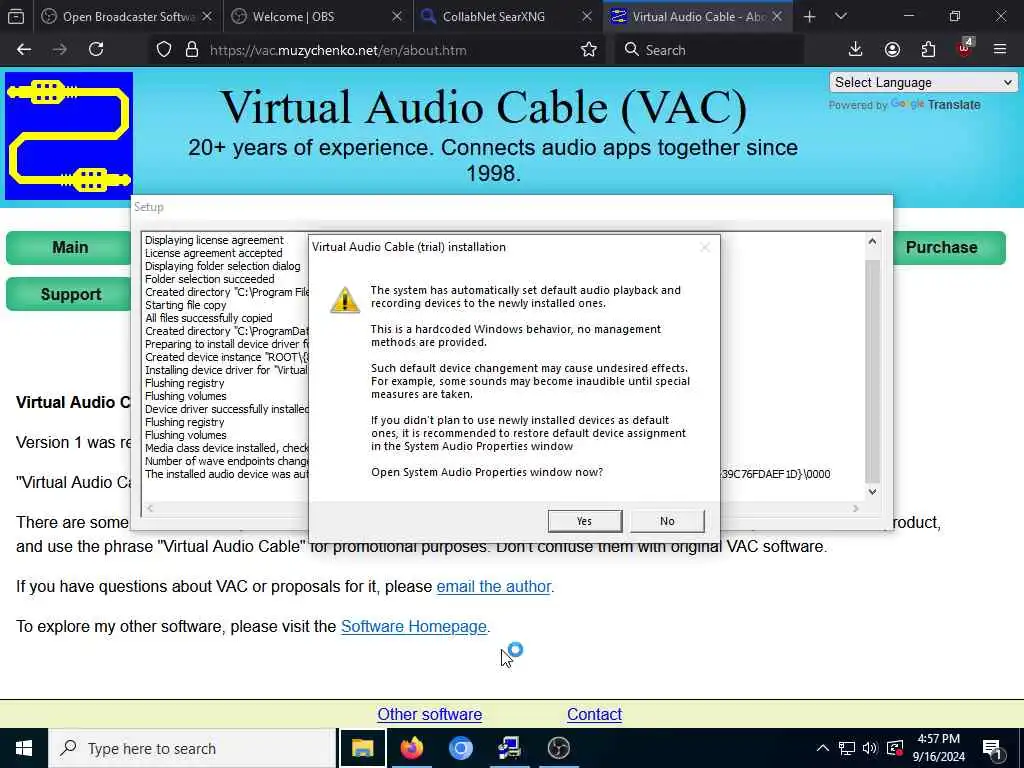Open the Firefox account icon
Image resolution: width=1024 pixels, height=768 pixels.
coord(892,50)
